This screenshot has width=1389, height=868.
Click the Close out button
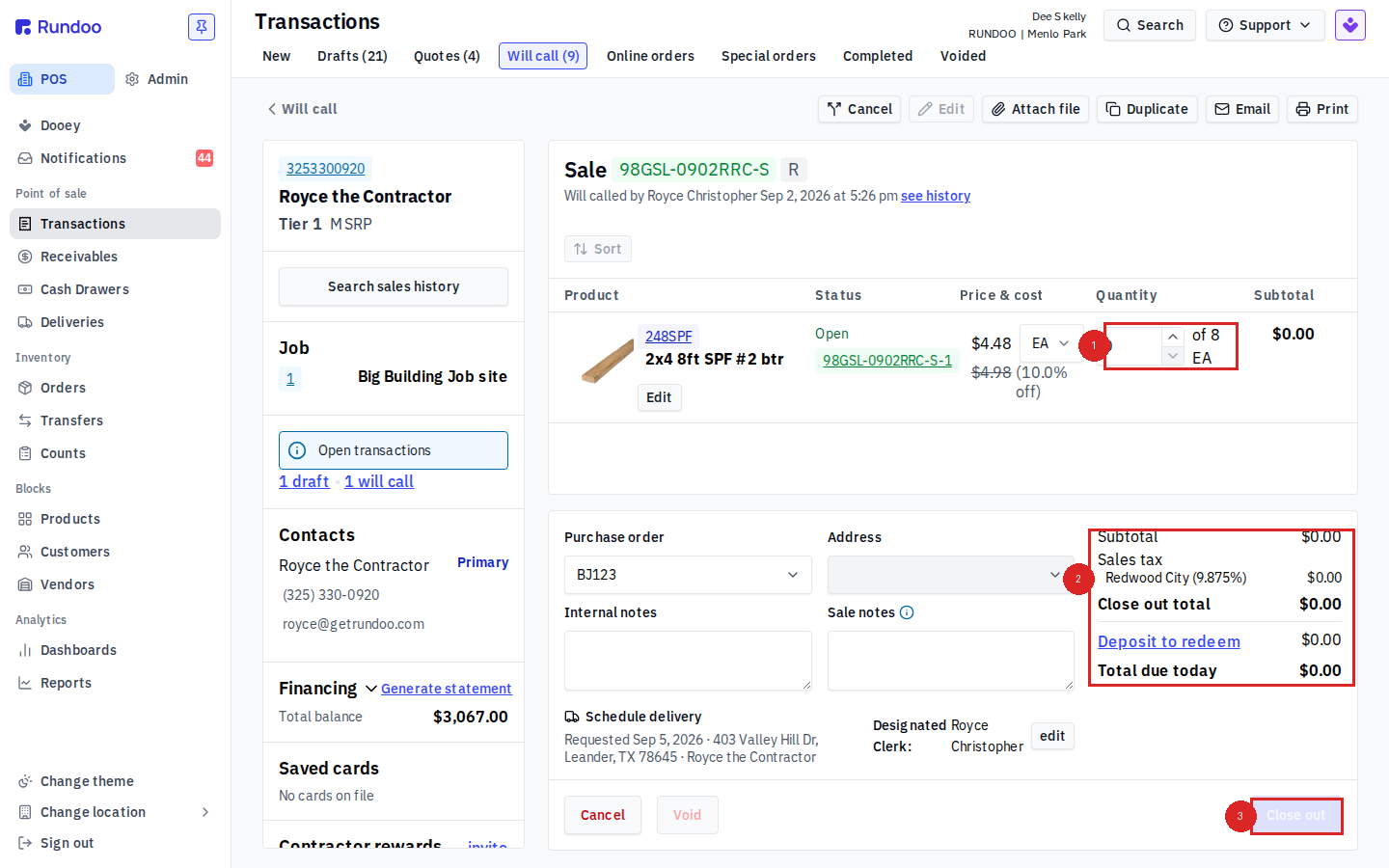point(1295,815)
